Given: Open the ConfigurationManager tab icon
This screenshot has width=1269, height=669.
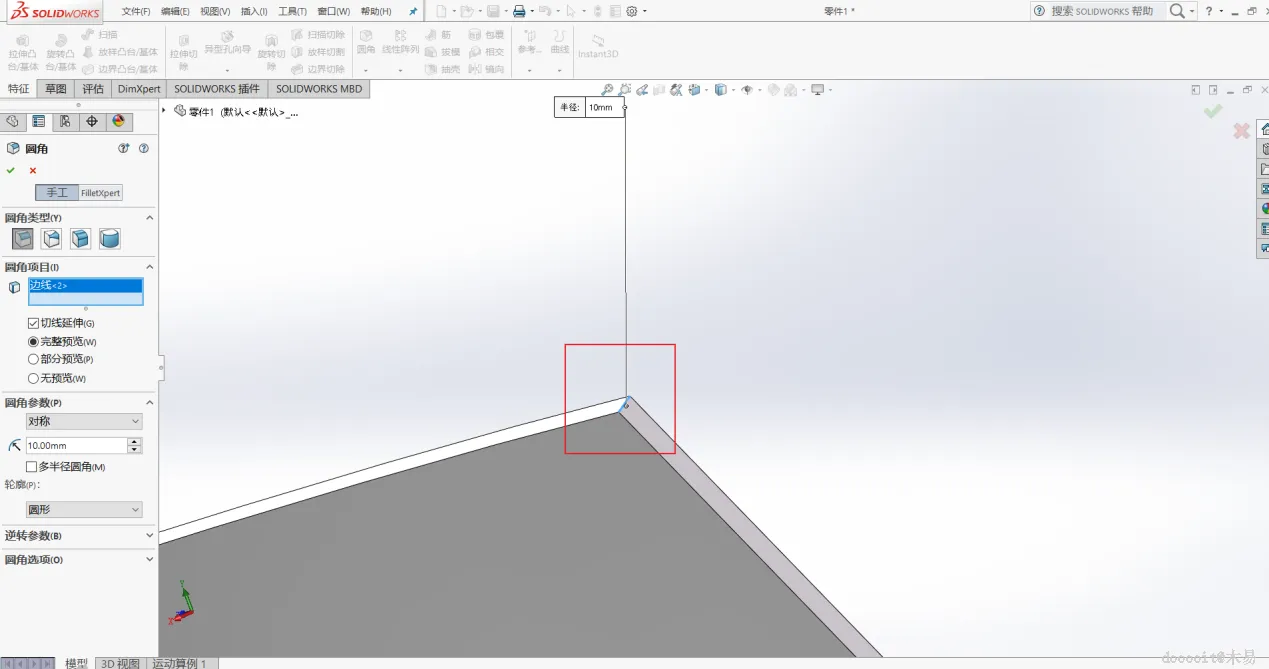Looking at the screenshot, I should point(65,121).
